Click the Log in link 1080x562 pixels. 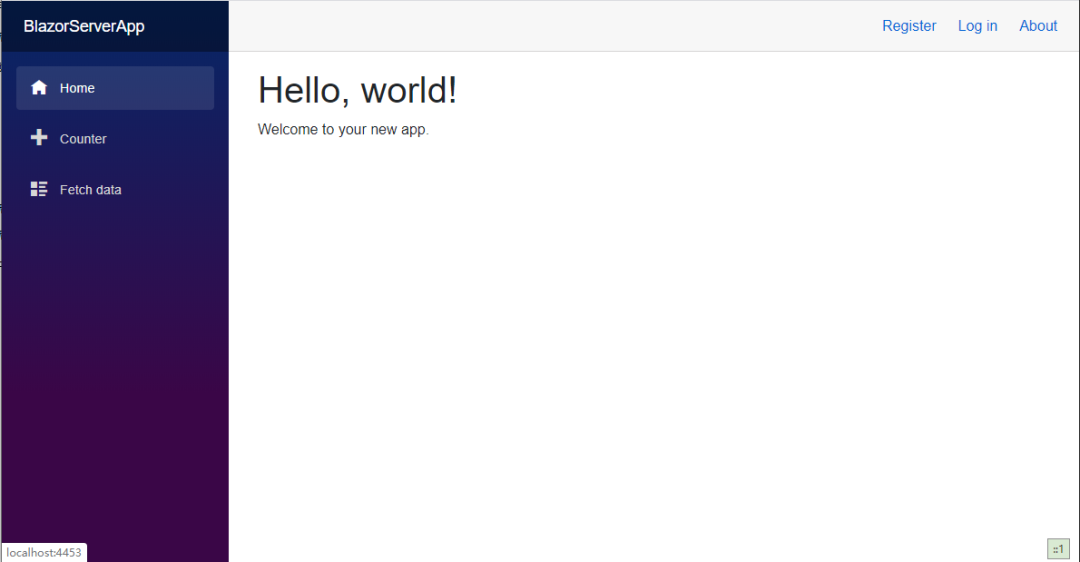977,26
